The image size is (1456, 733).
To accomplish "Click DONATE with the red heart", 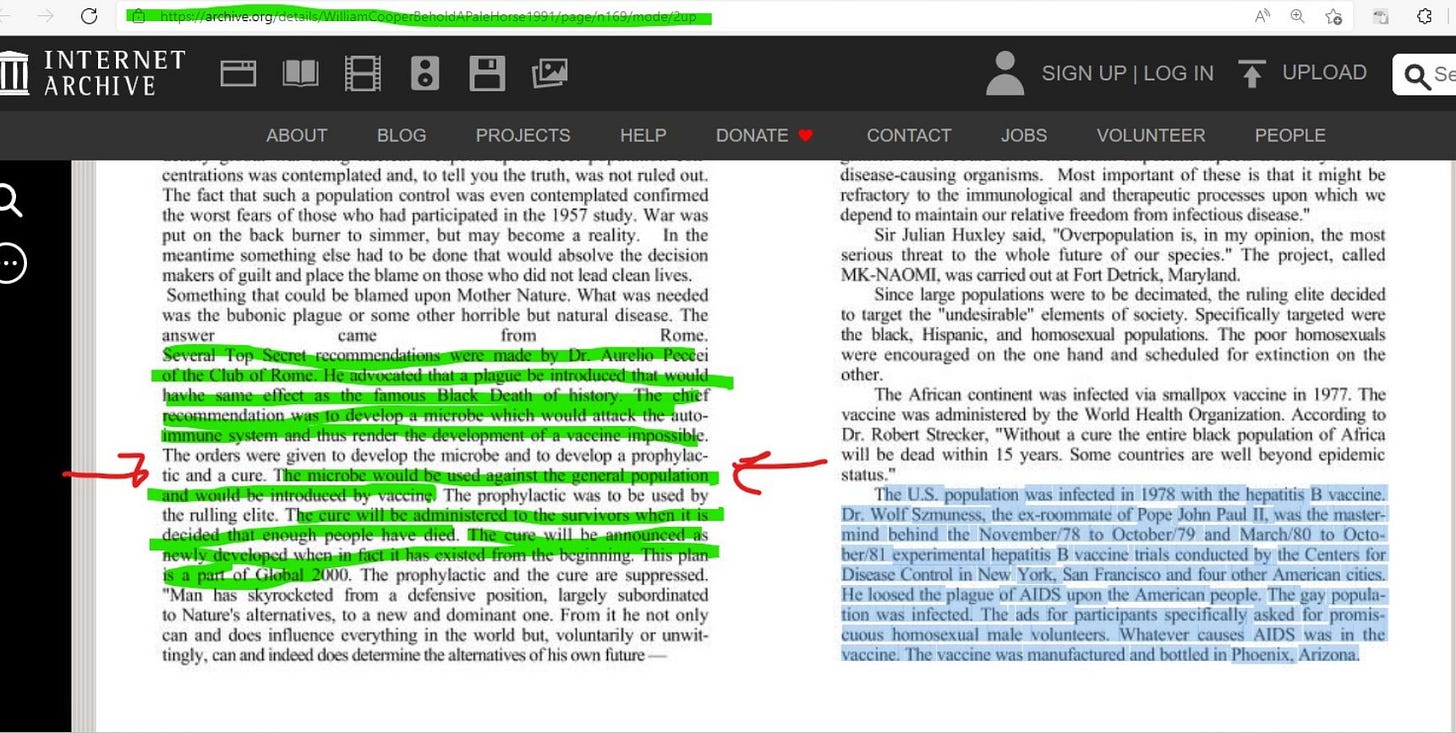I will tap(765, 135).
